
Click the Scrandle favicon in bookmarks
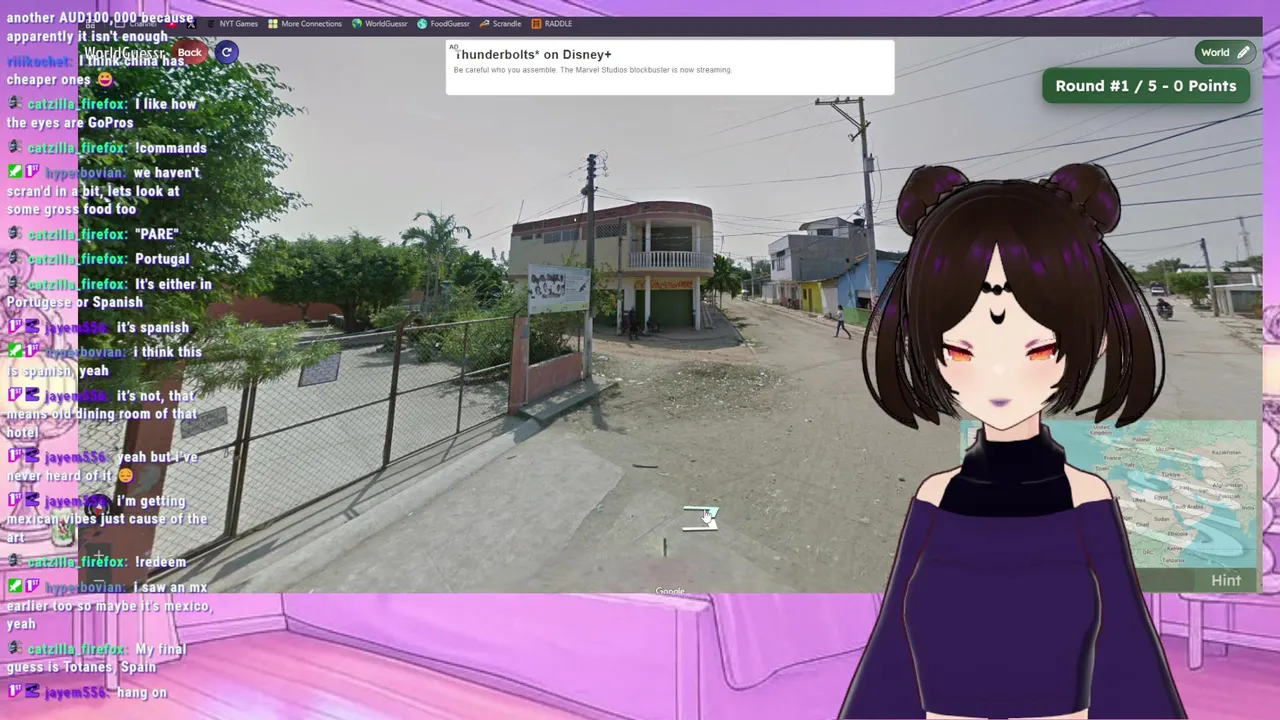pyautogui.click(x=485, y=23)
